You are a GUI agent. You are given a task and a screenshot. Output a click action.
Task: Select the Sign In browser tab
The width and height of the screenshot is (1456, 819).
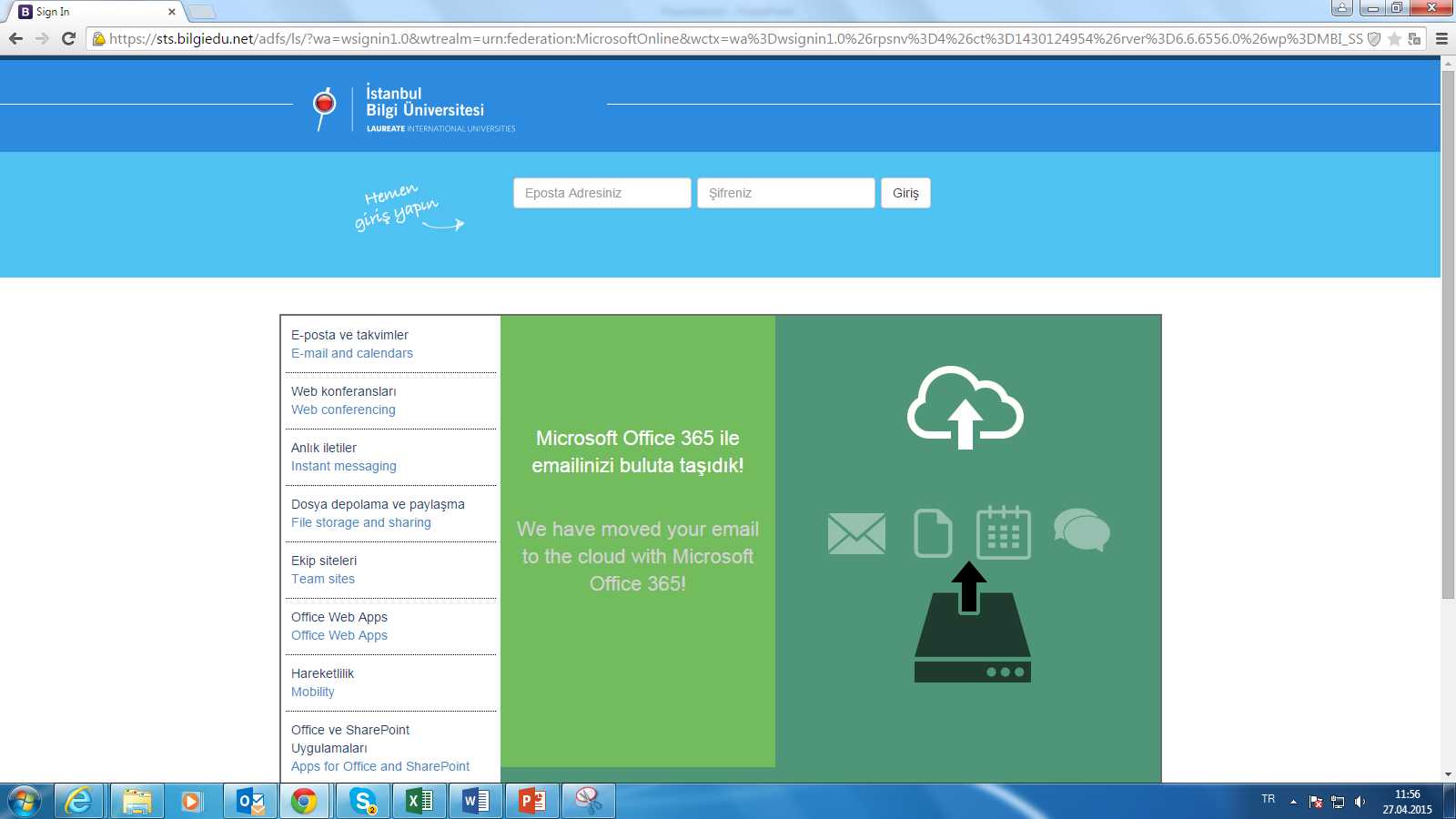click(x=96, y=12)
